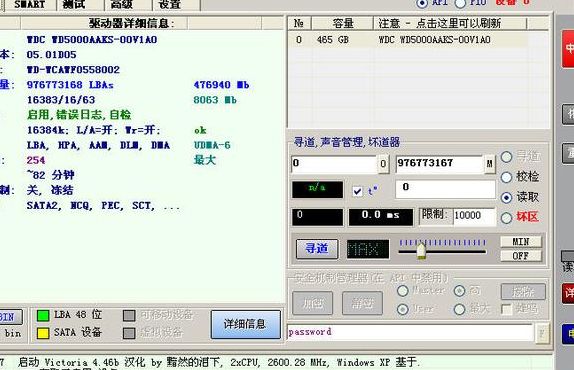Click the 容量 column header
The image size is (574, 370).
pyautogui.click(x=343, y=23)
